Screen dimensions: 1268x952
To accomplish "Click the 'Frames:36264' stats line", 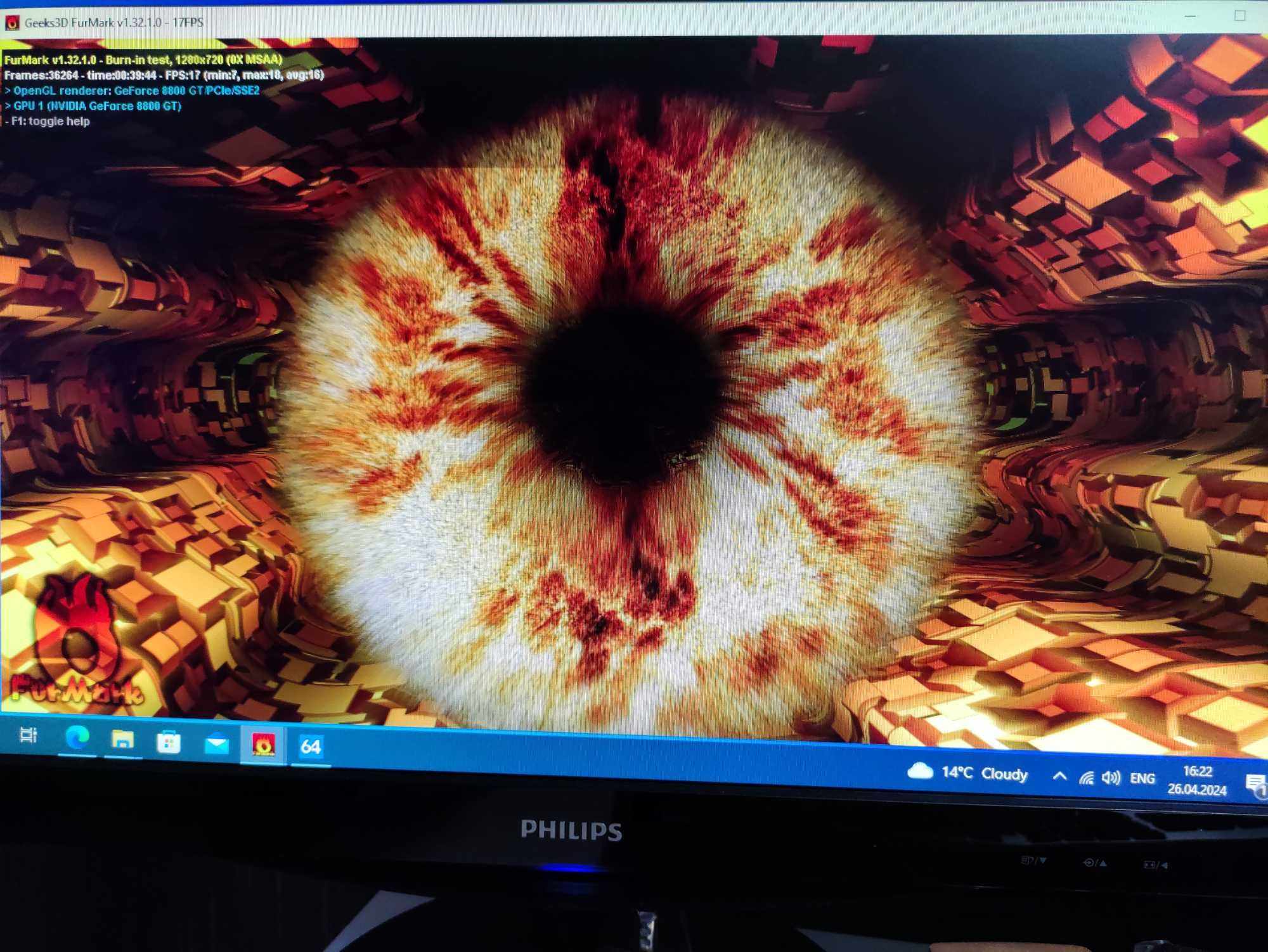I will pos(164,75).
